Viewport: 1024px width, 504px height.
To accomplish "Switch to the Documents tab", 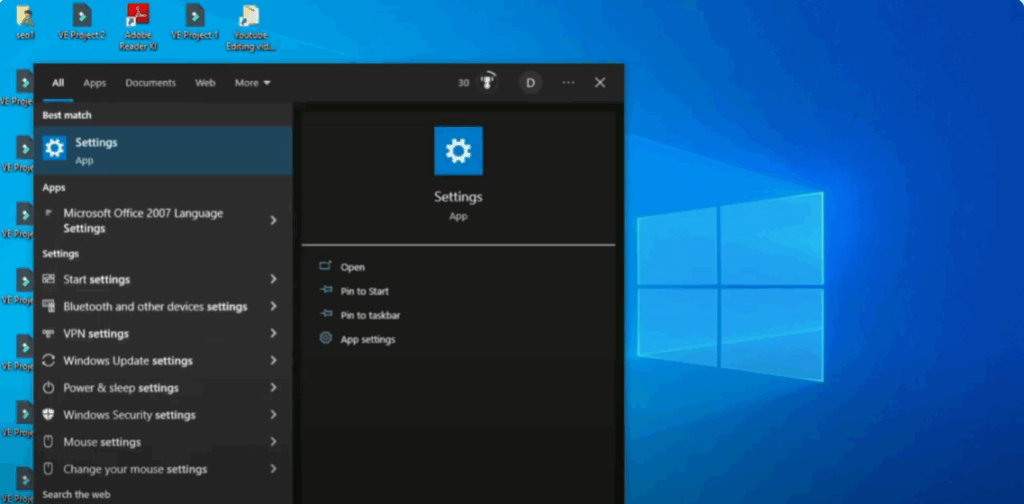I will pyautogui.click(x=150, y=83).
